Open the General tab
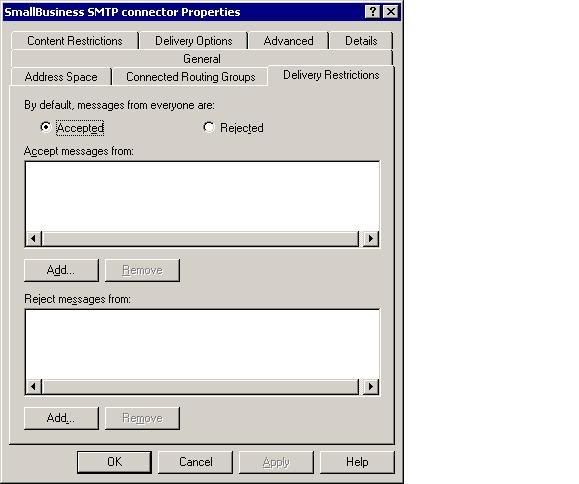 (x=202, y=58)
